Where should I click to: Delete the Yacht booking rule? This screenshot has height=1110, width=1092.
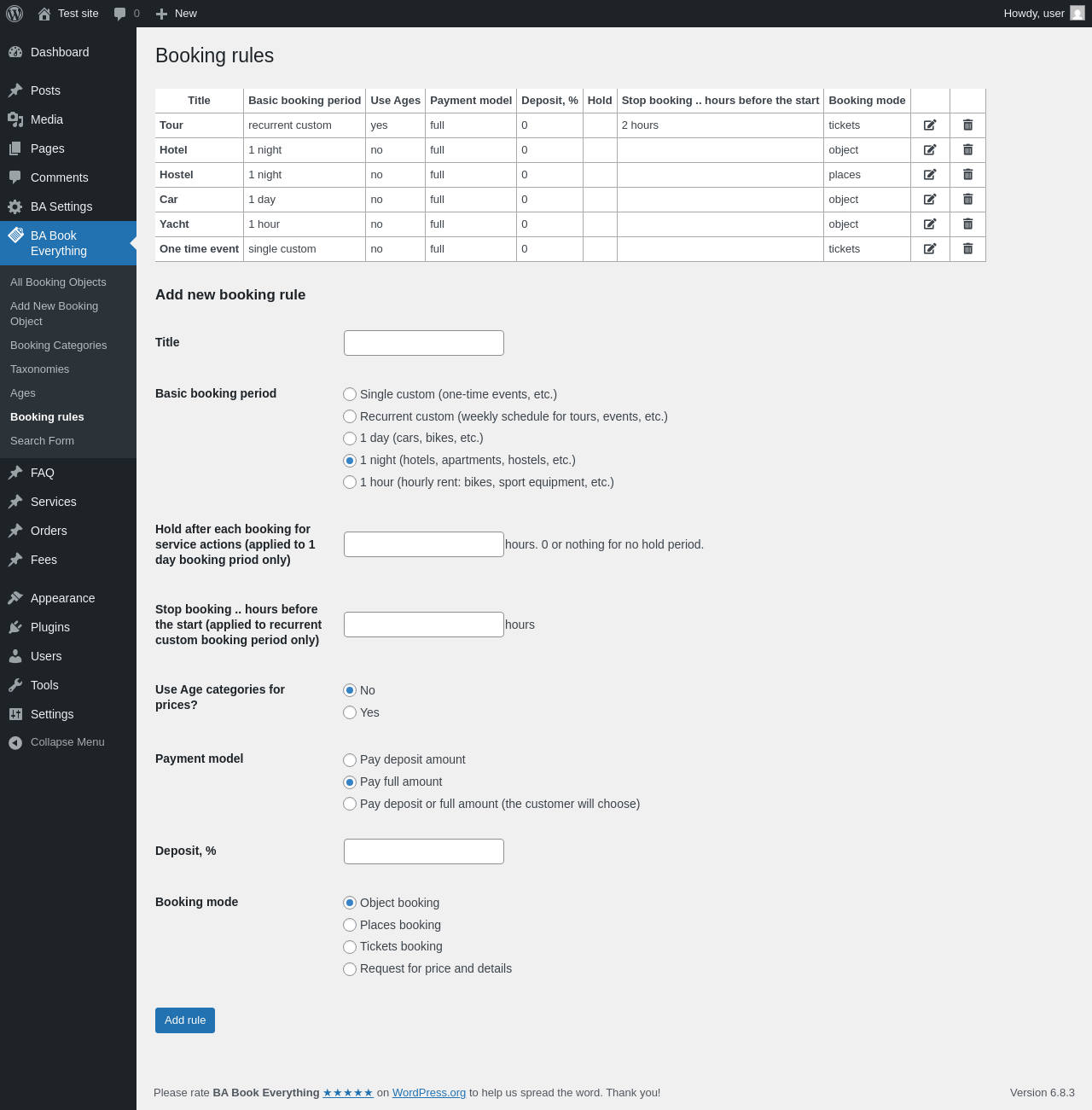pos(967,224)
